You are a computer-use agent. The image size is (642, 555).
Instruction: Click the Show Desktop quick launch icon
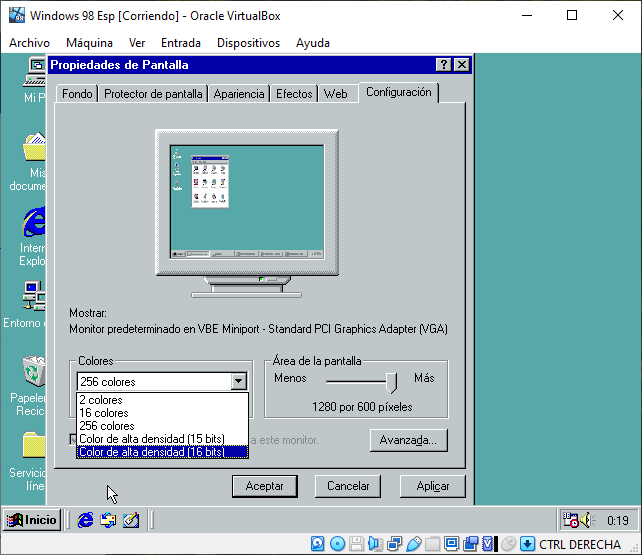coord(131,520)
